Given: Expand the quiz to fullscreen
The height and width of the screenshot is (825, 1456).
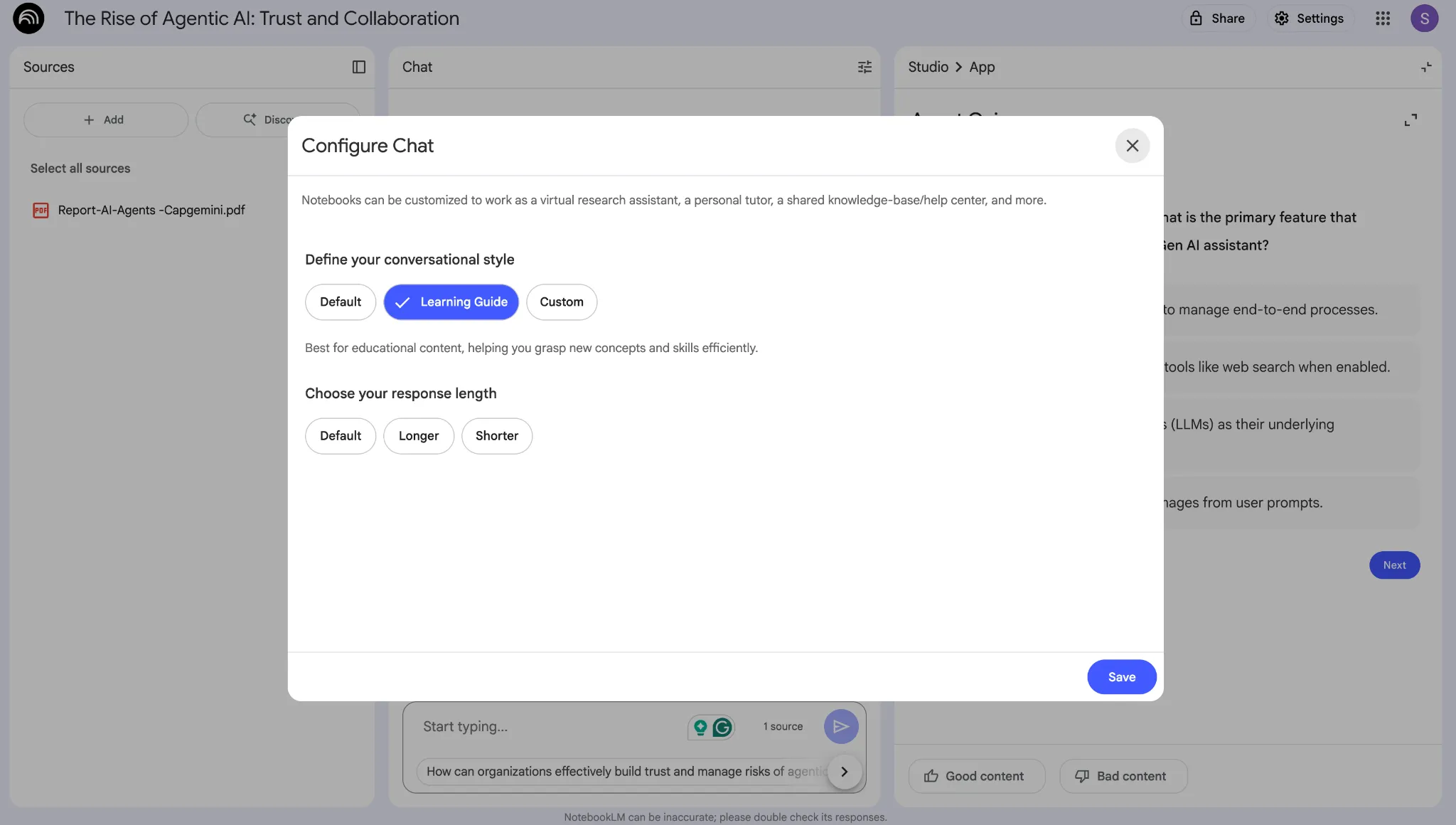Looking at the screenshot, I should coord(1410,120).
